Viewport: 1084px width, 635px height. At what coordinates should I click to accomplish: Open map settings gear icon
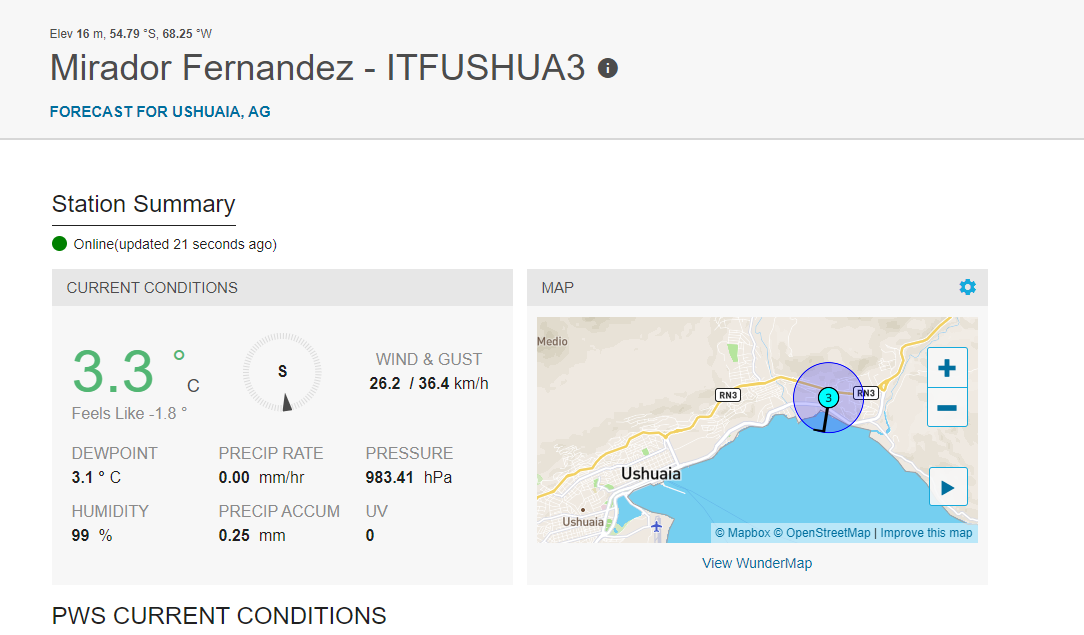click(x=967, y=287)
